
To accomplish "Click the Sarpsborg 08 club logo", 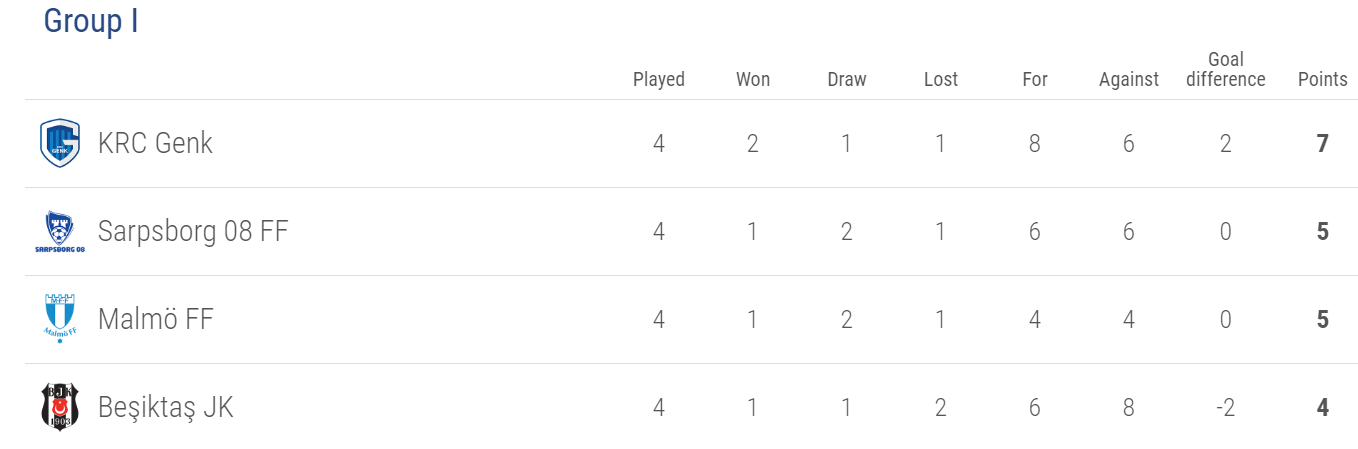I will 59,231.
